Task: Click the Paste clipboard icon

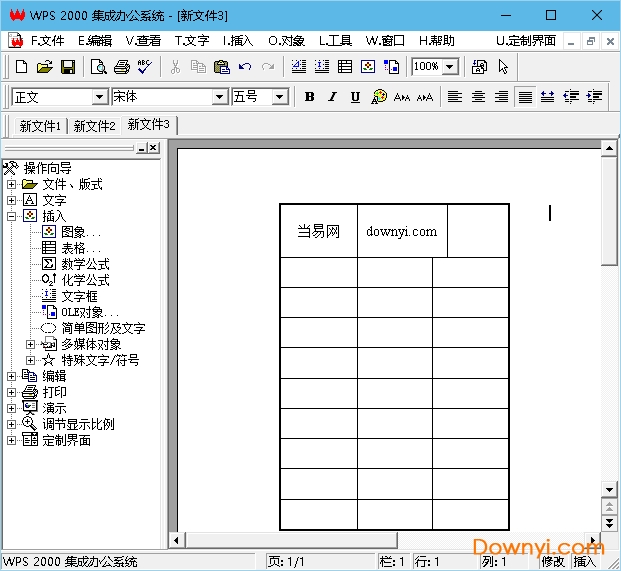Action: point(221,67)
